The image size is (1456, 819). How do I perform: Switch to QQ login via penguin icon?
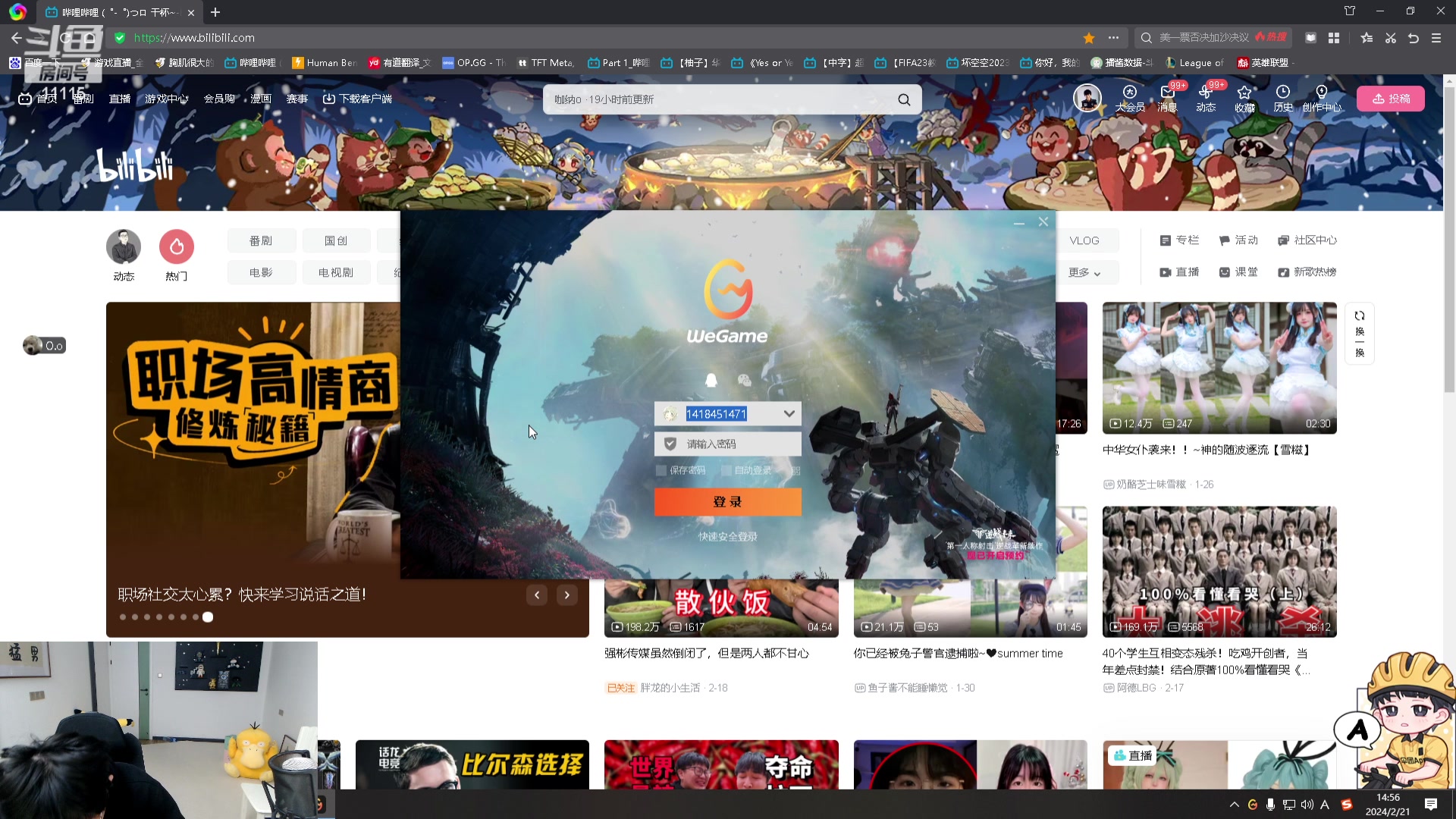[x=711, y=380]
